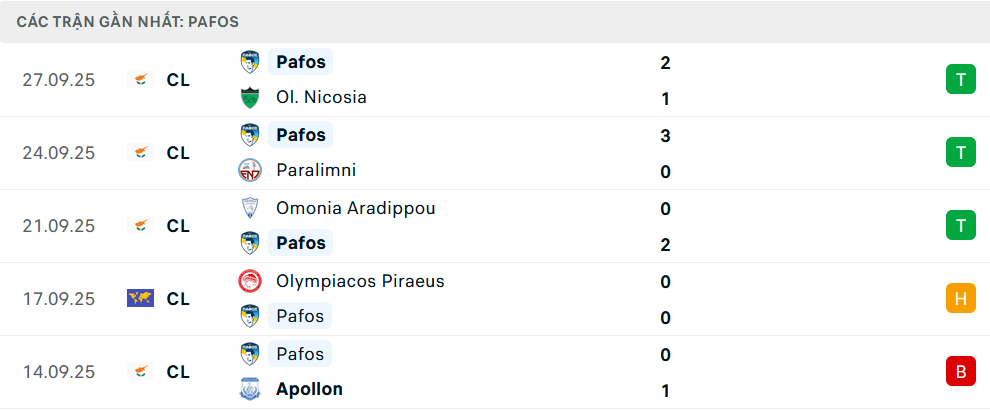Open the Olympiacos Piraeus team link
Screen dimensions: 990x410
pyautogui.click(x=360, y=281)
